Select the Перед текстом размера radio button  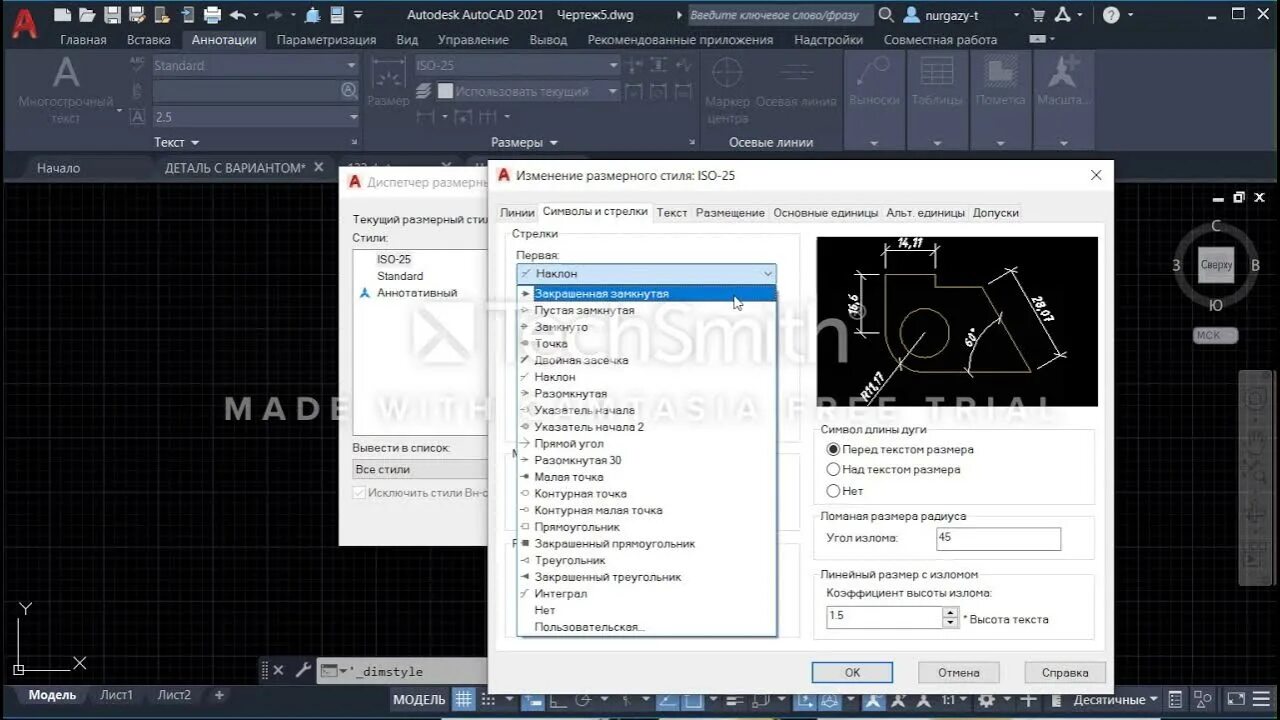pos(833,450)
